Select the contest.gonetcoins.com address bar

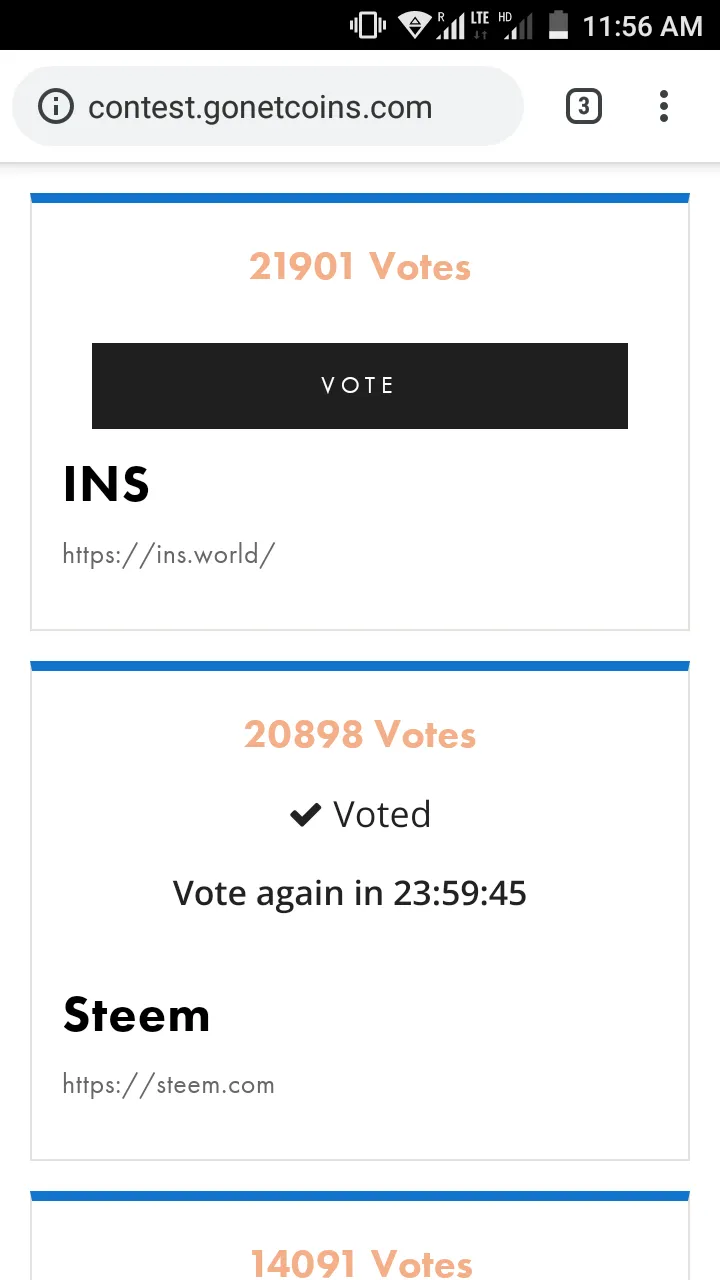click(x=268, y=106)
